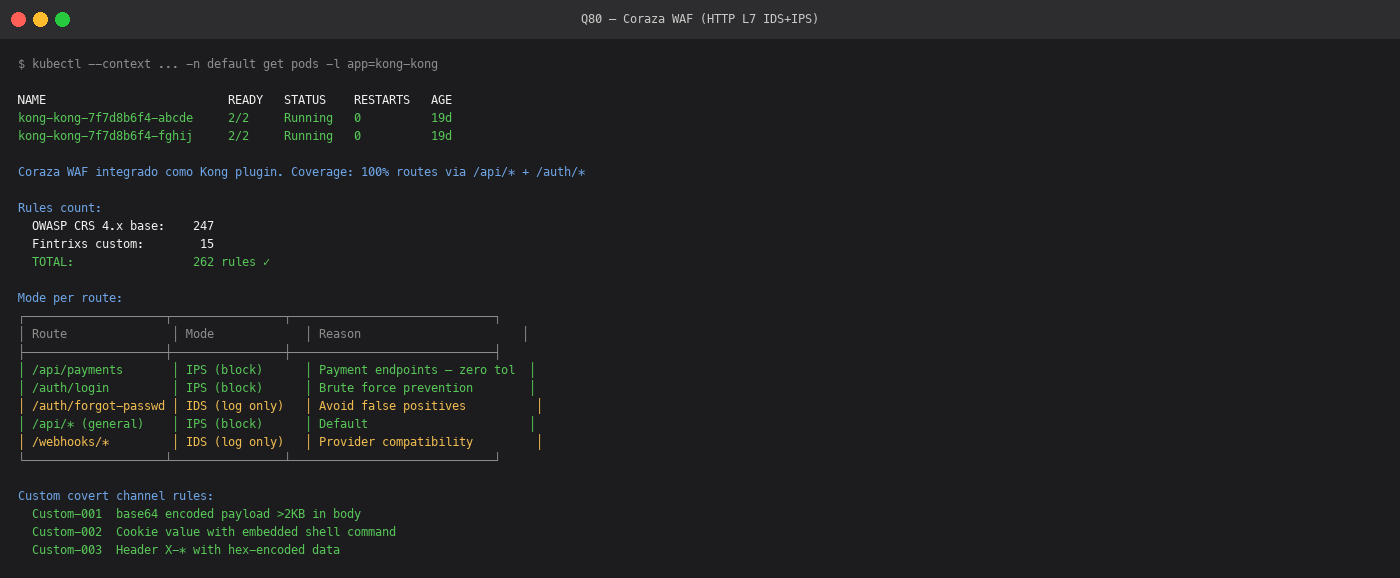
Task: Click the TOTAL: label
Action: click(x=53, y=262)
